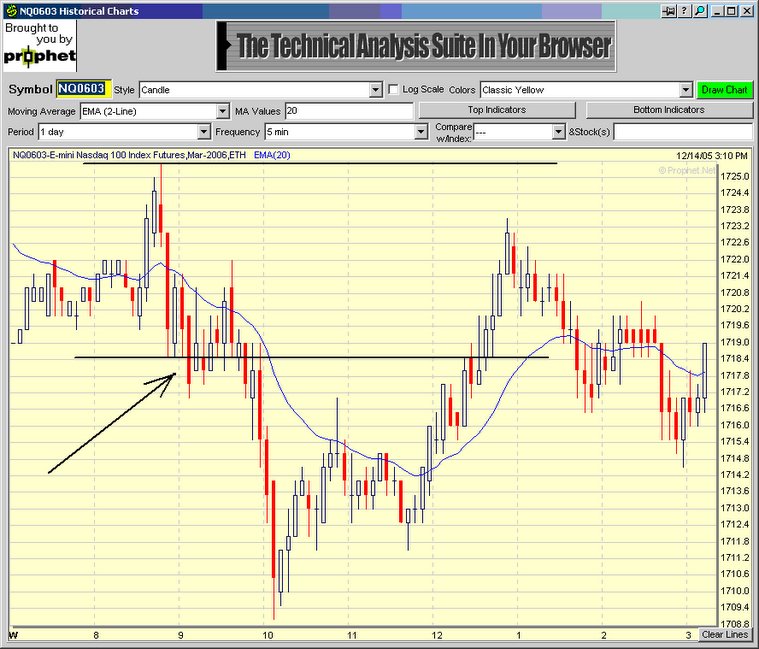The image size is (759, 649).
Task: Click the 8 hour label on time axis
Action: tap(96, 635)
